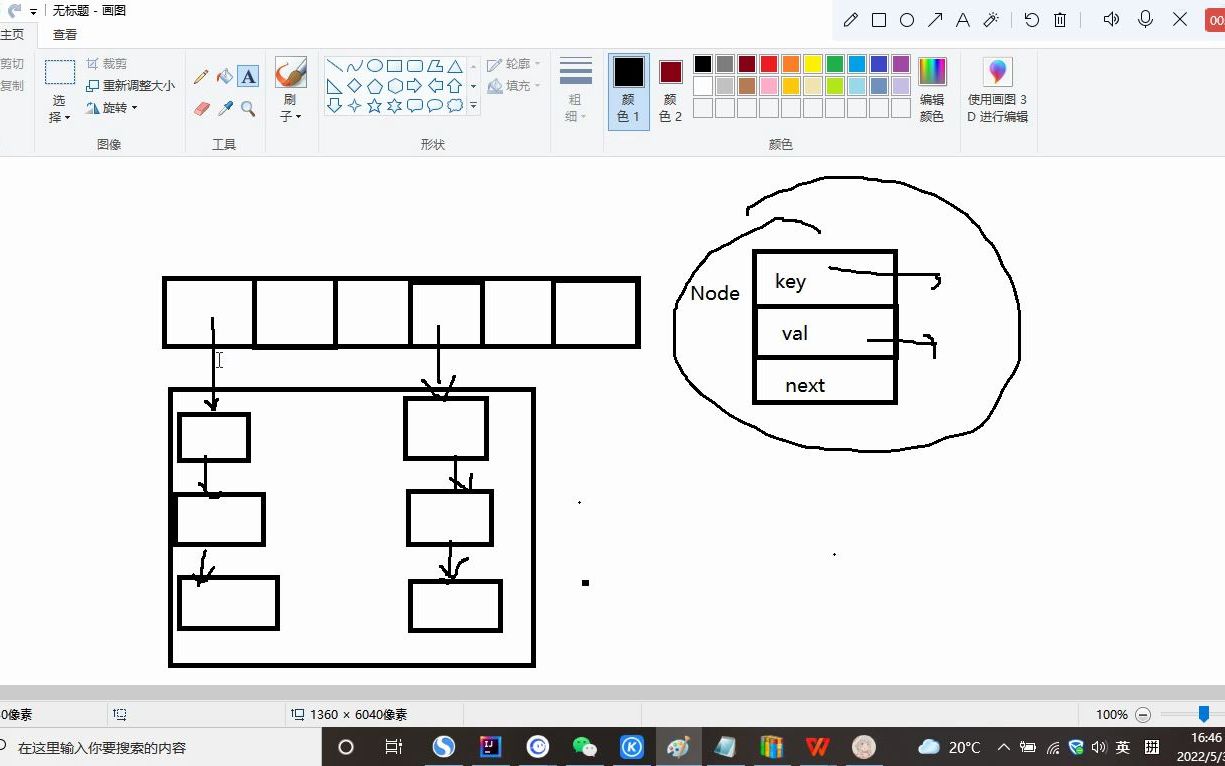The height and width of the screenshot is (766, 1225).
Task: Show the next row of shapes
Action: [473, 86]
